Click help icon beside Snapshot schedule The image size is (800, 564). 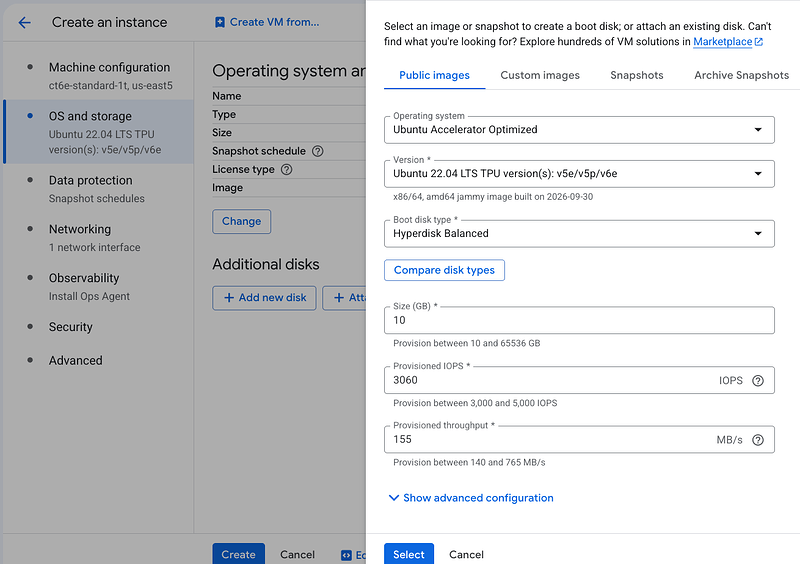click(x=317, y=151)
